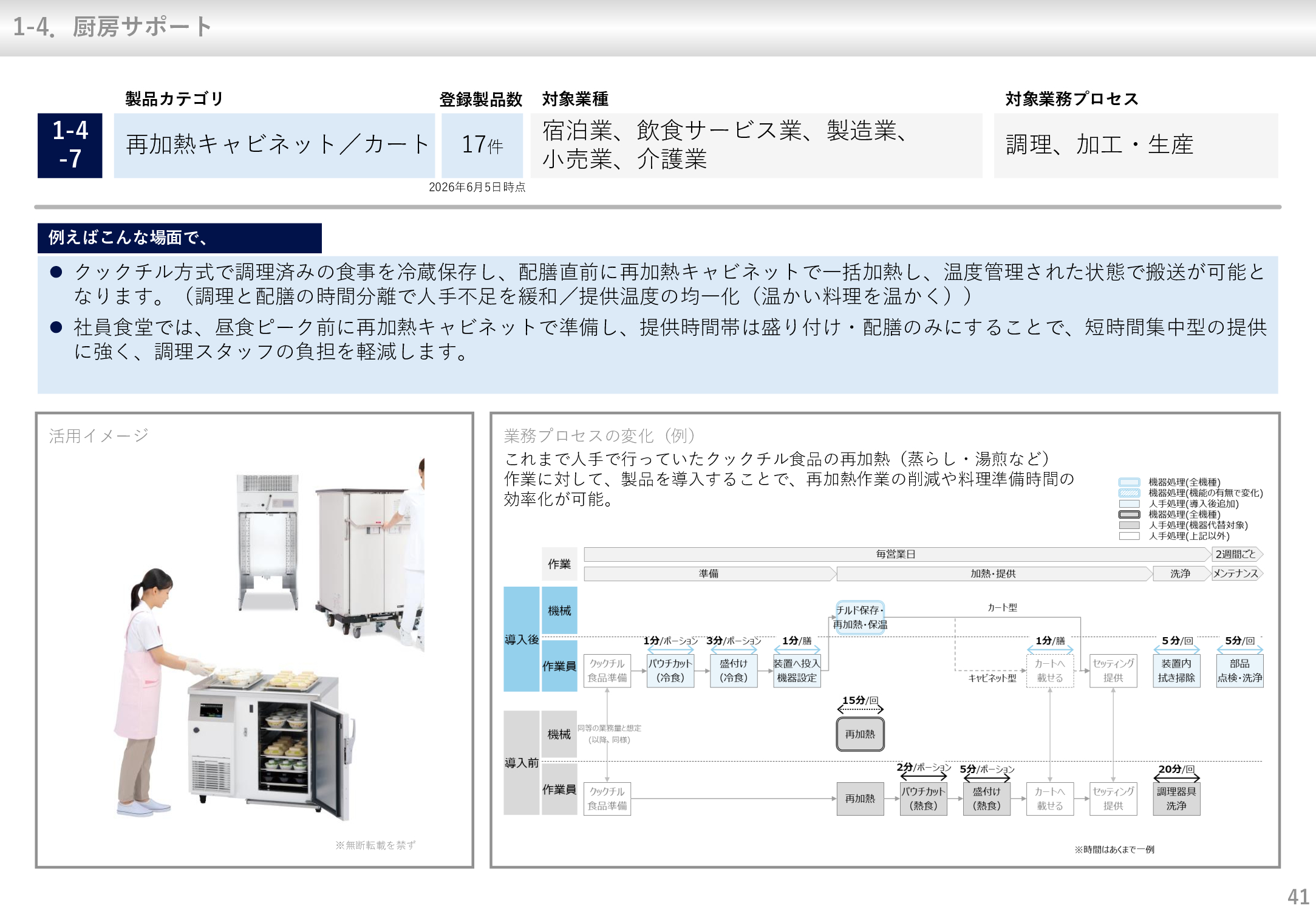
Task: Click the チルド保存・再加熱・保温 process box
Action: pyautogui.click(x=860, y=618)
